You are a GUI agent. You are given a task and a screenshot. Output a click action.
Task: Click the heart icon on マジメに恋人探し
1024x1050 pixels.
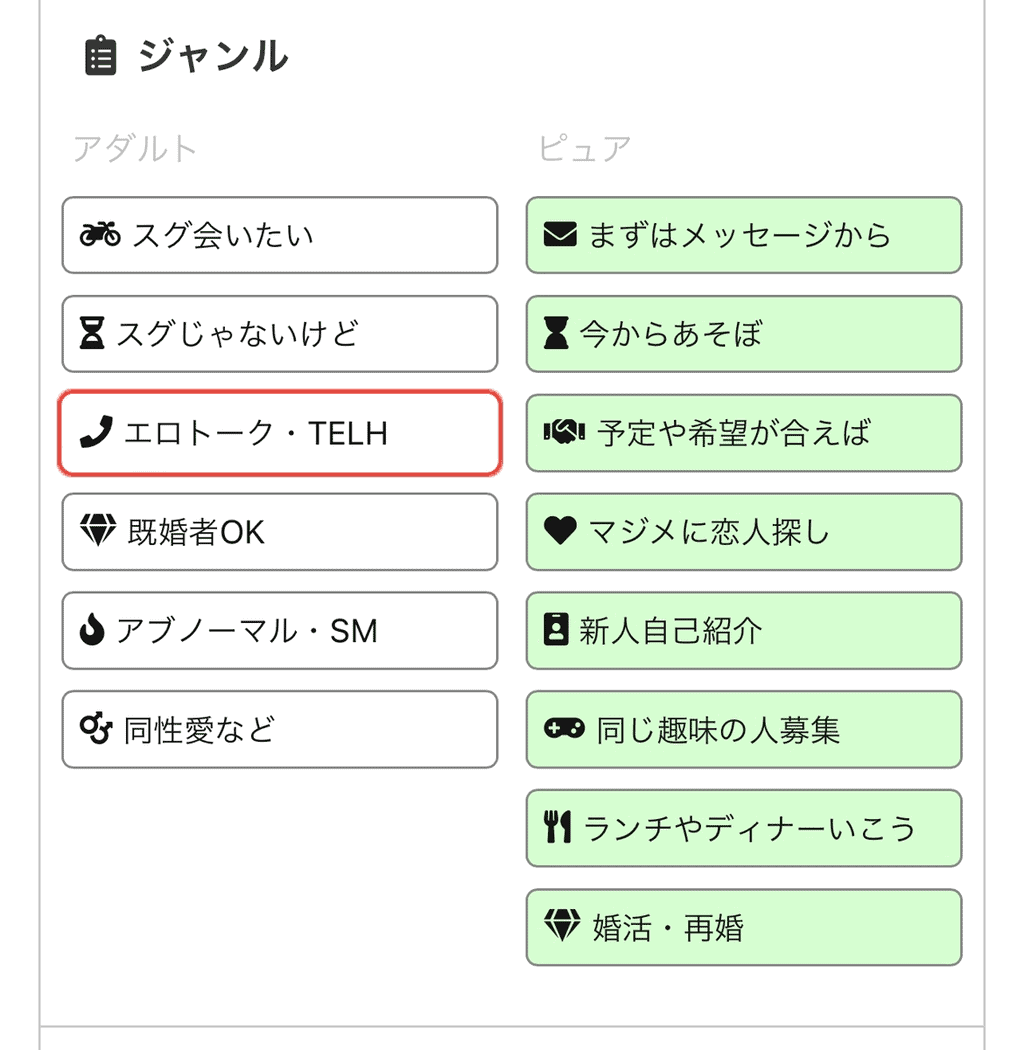[x=558, y=531]
